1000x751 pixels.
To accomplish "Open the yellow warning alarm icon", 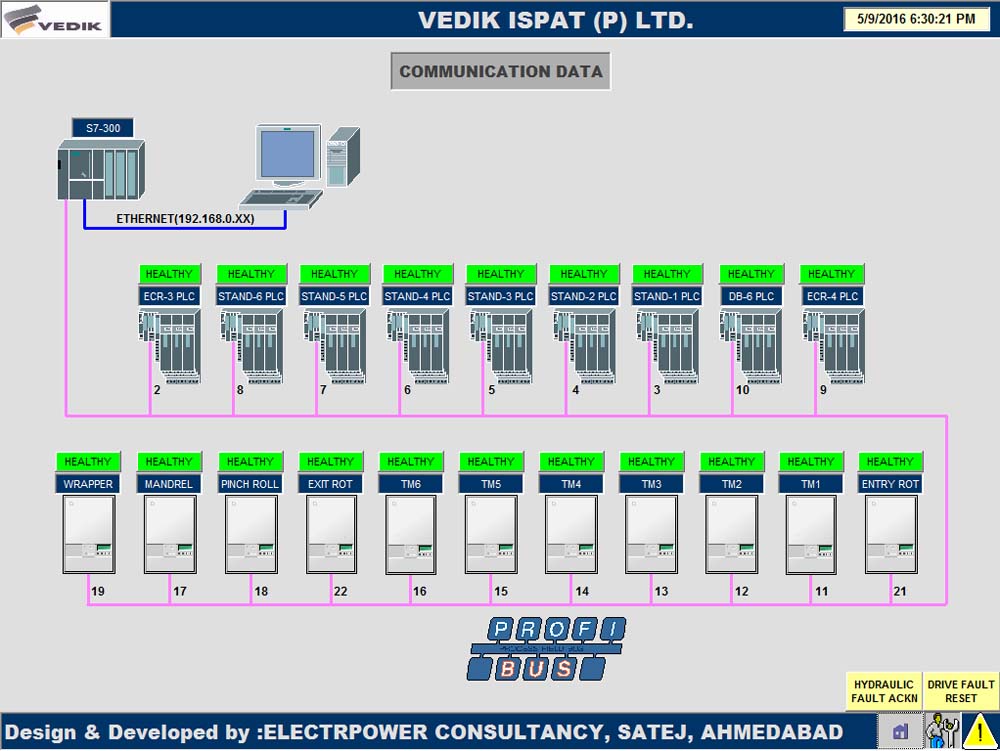I will click(980, 731).
